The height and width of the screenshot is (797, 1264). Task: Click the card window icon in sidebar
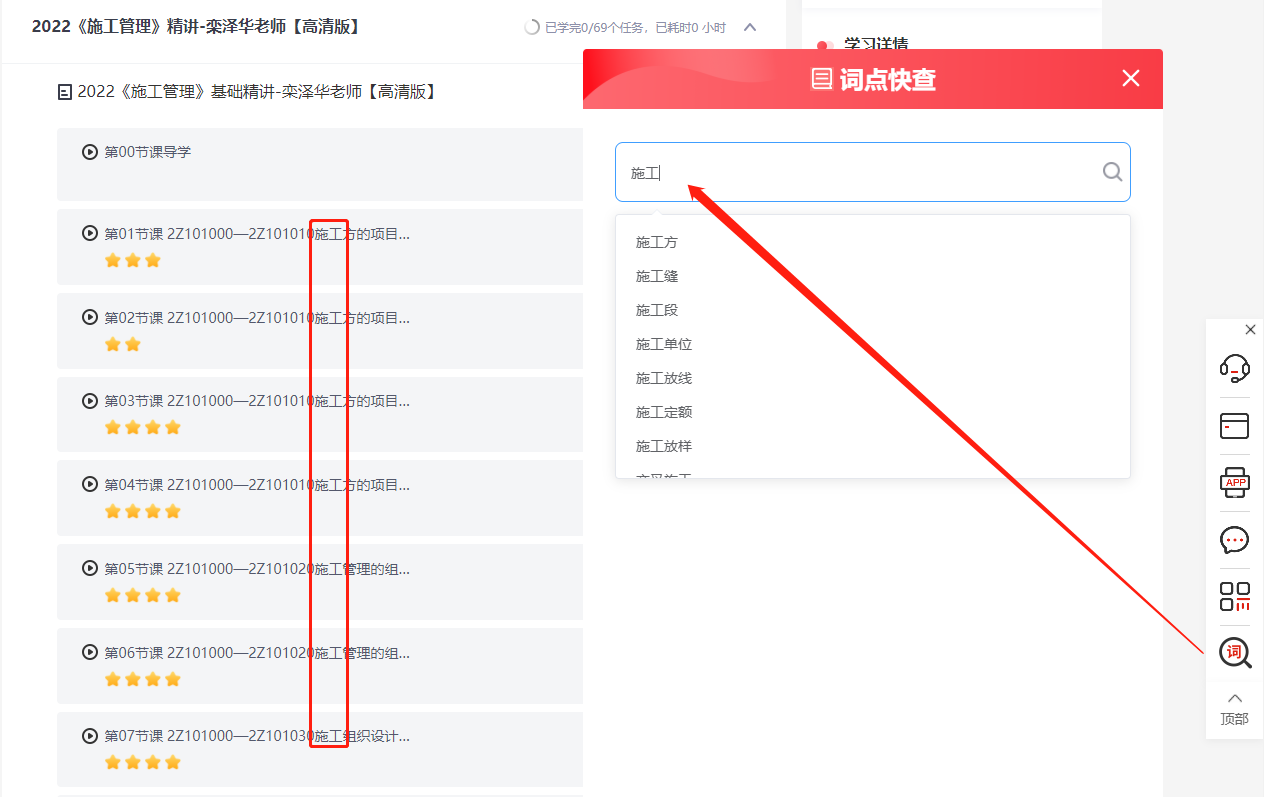[x=1235, y=426]
